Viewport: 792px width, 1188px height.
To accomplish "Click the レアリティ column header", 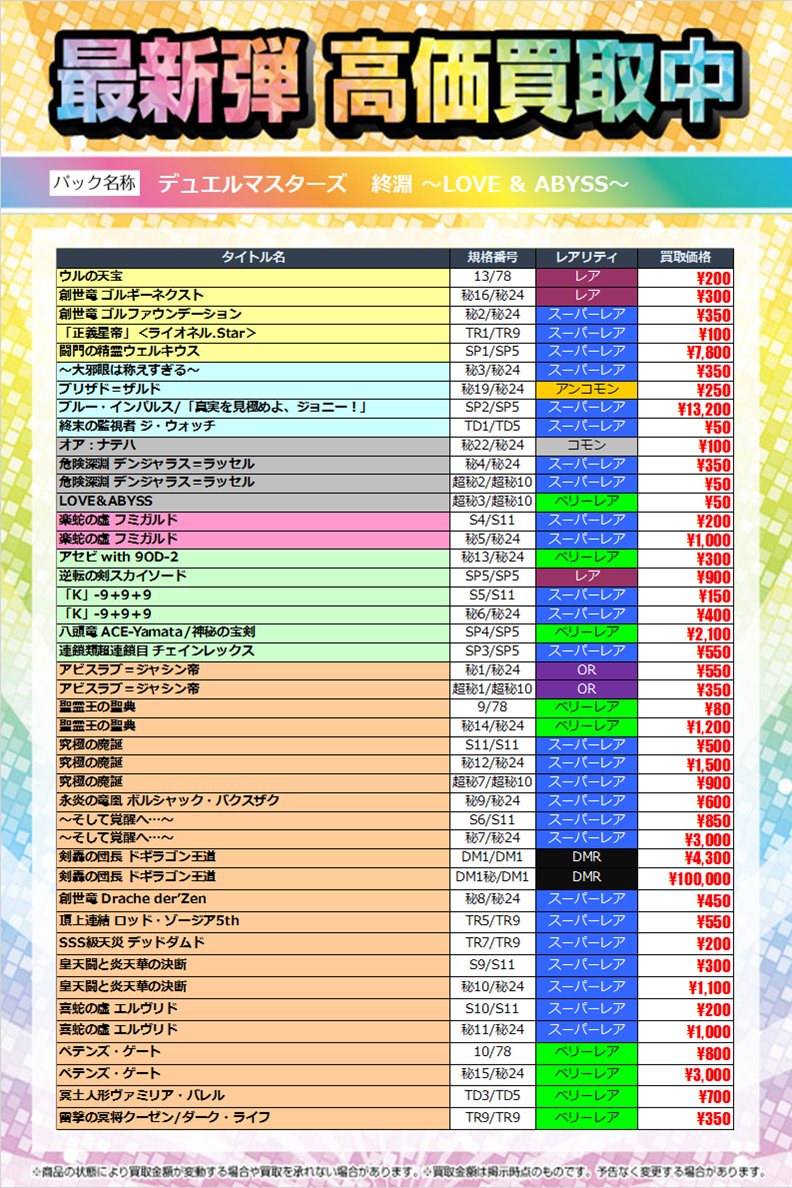I will [x=587, y=258].
